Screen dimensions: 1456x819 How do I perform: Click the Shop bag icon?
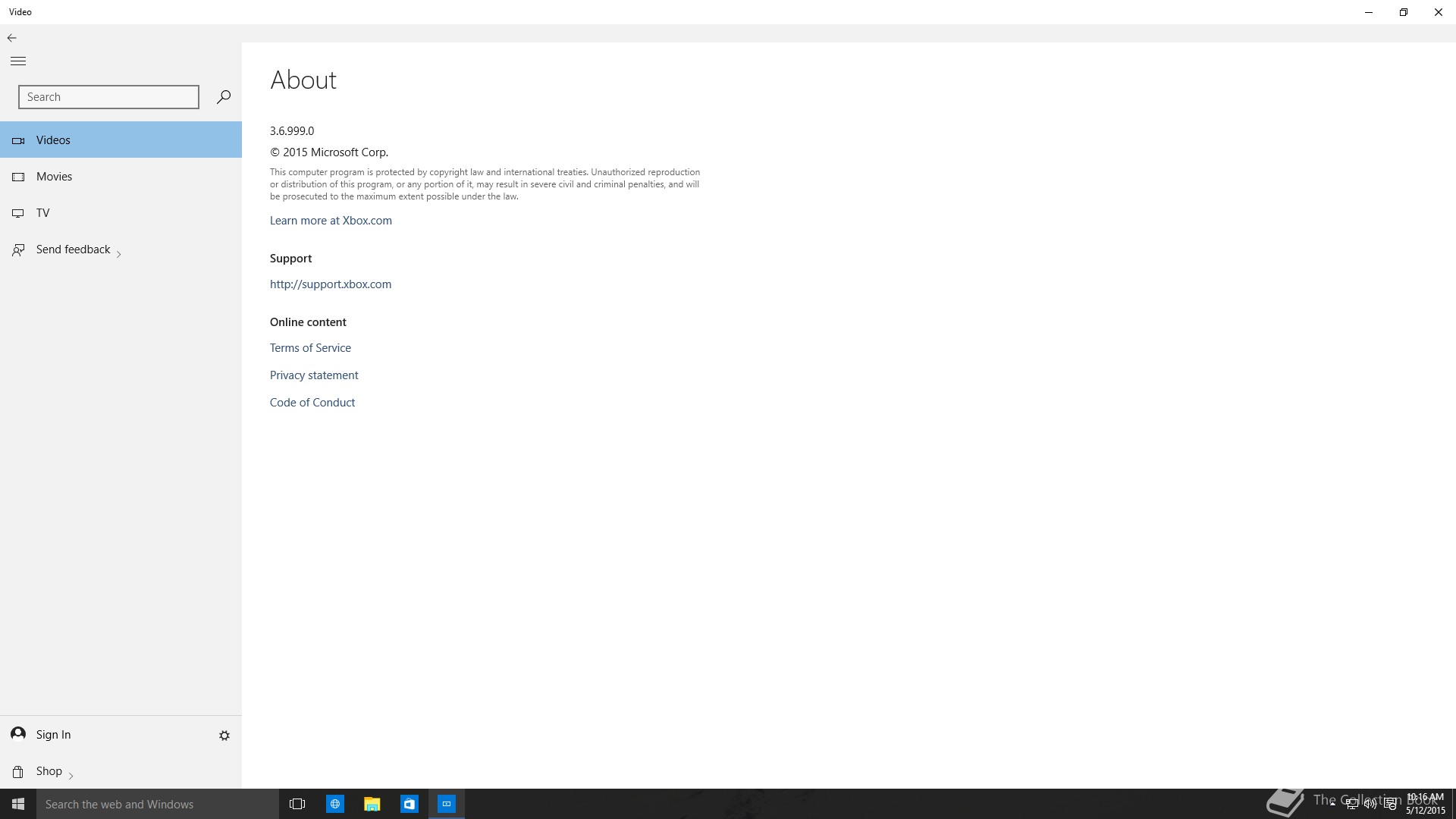tap(18, 771)
